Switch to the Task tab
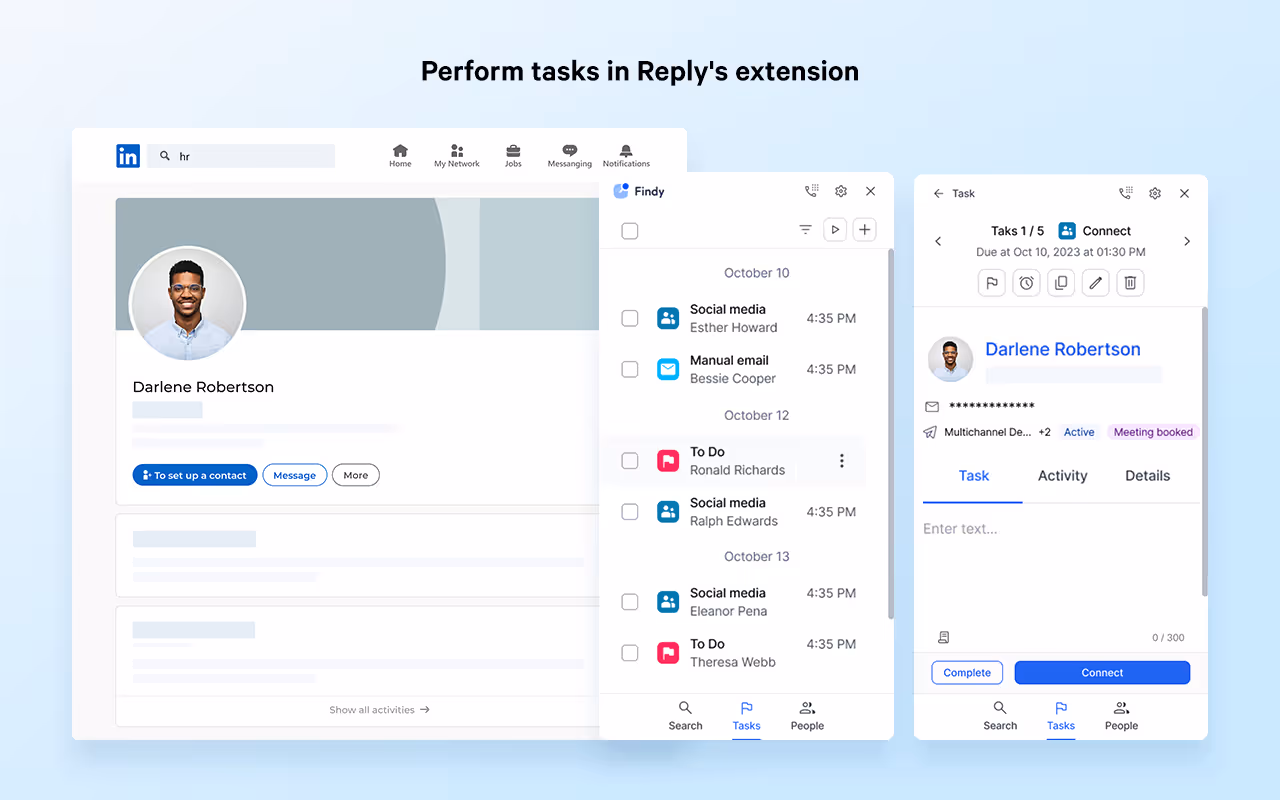 click(973, 476)
